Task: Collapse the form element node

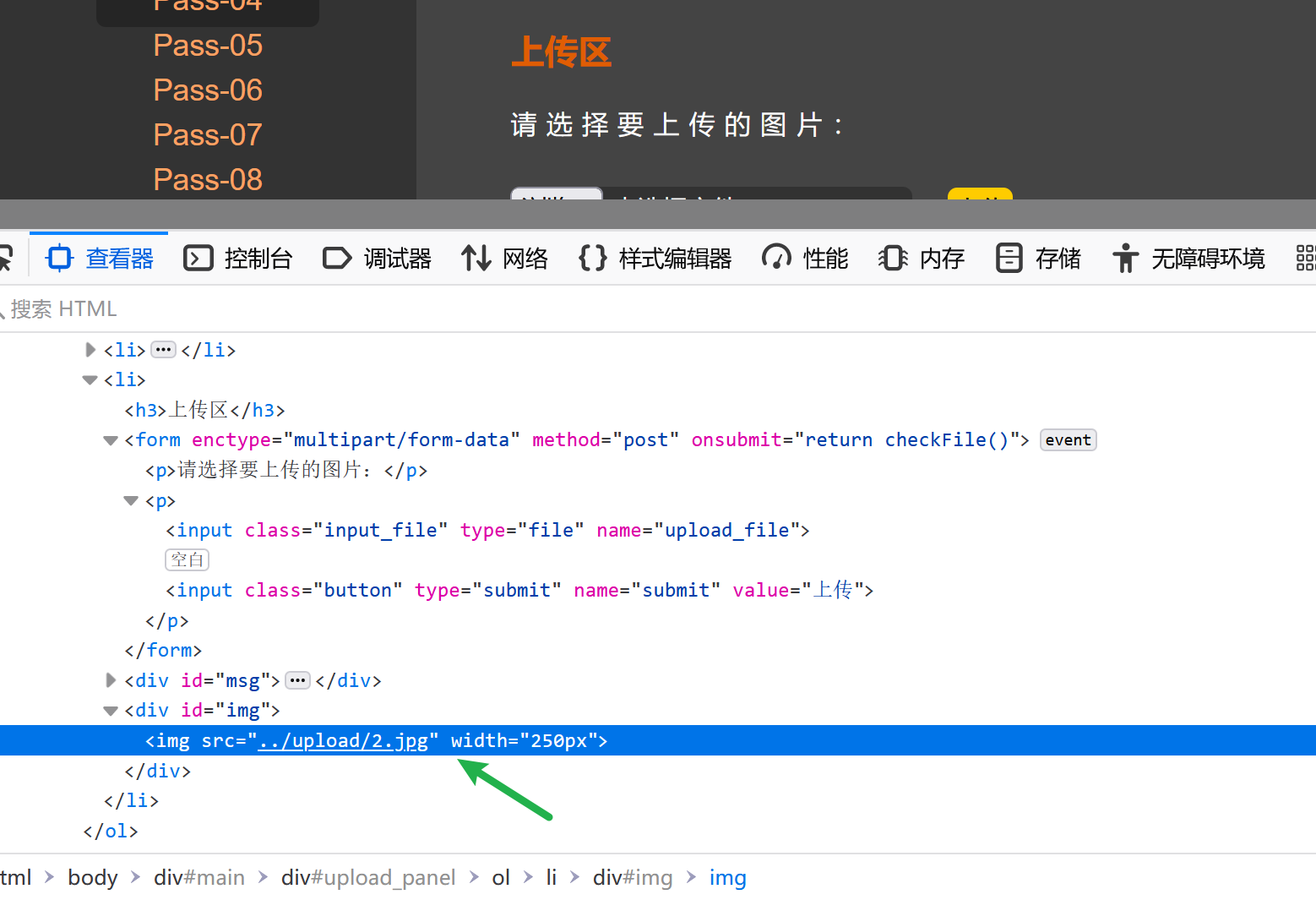Action: (111, 440)
